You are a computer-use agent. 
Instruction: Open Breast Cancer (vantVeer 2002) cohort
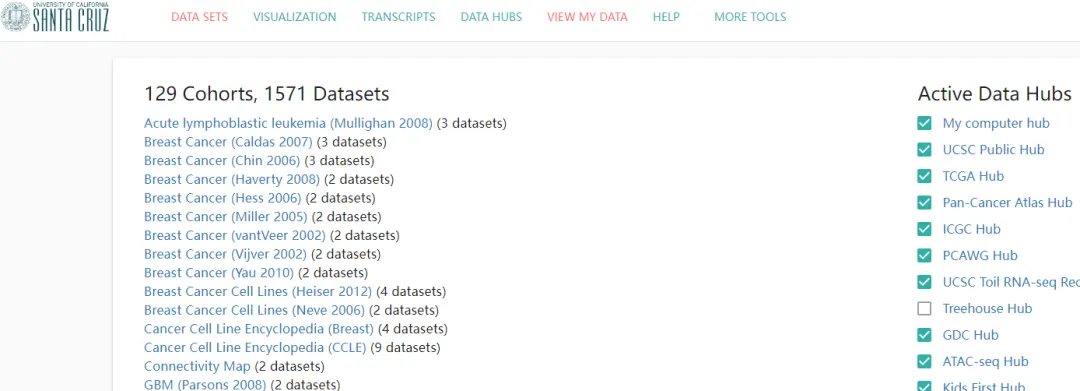235,235
